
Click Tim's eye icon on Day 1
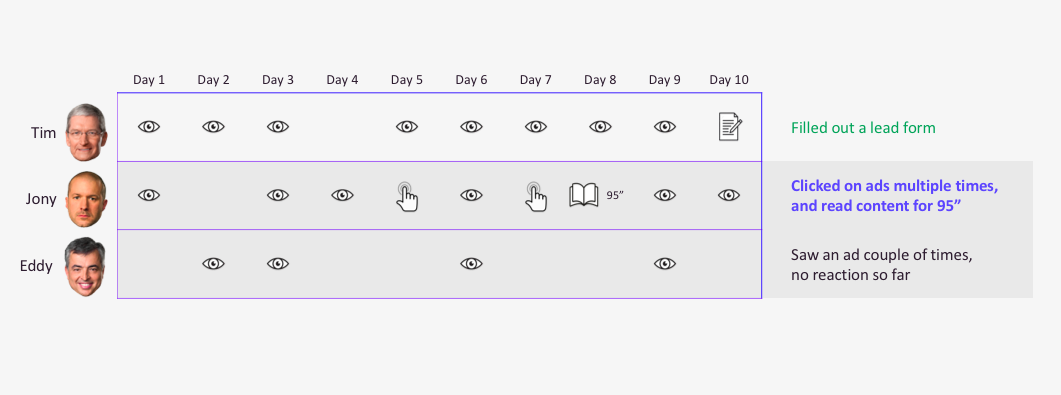149,126
